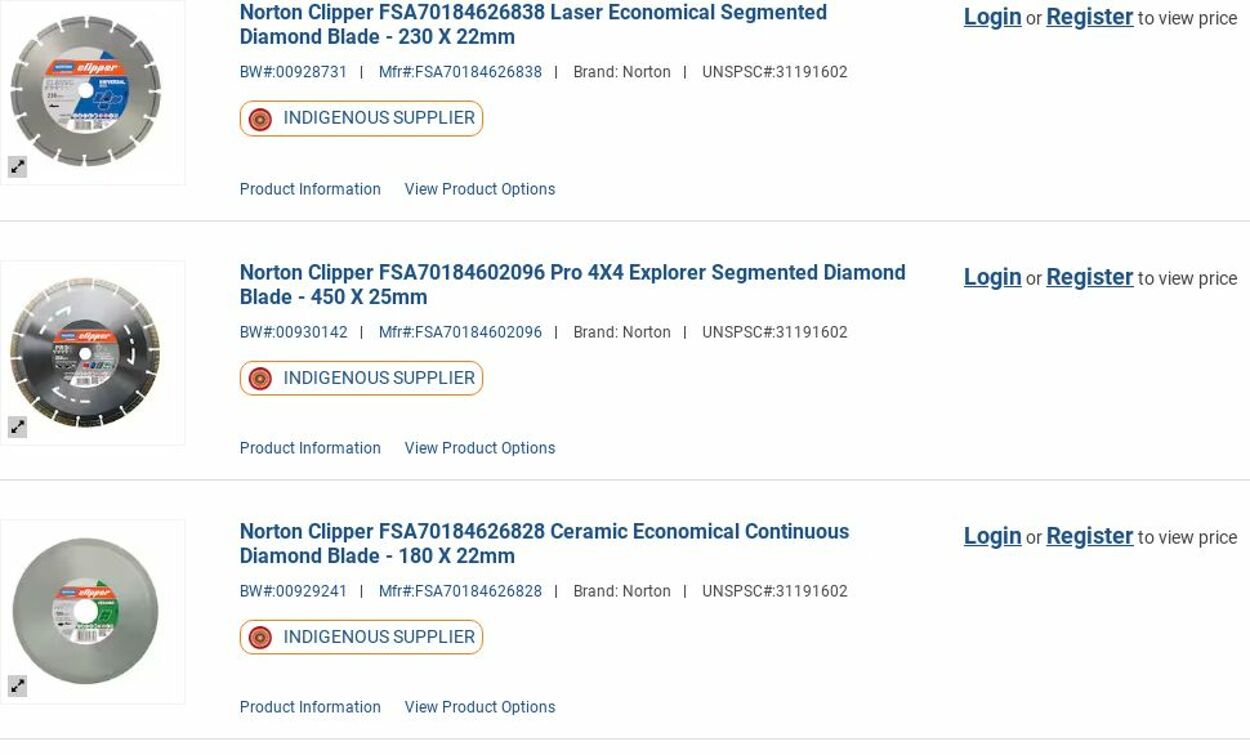The image size is (1250, 755).
Task: Open Ceramic Economical Continuous blade thumbnail
Action: 86,611
